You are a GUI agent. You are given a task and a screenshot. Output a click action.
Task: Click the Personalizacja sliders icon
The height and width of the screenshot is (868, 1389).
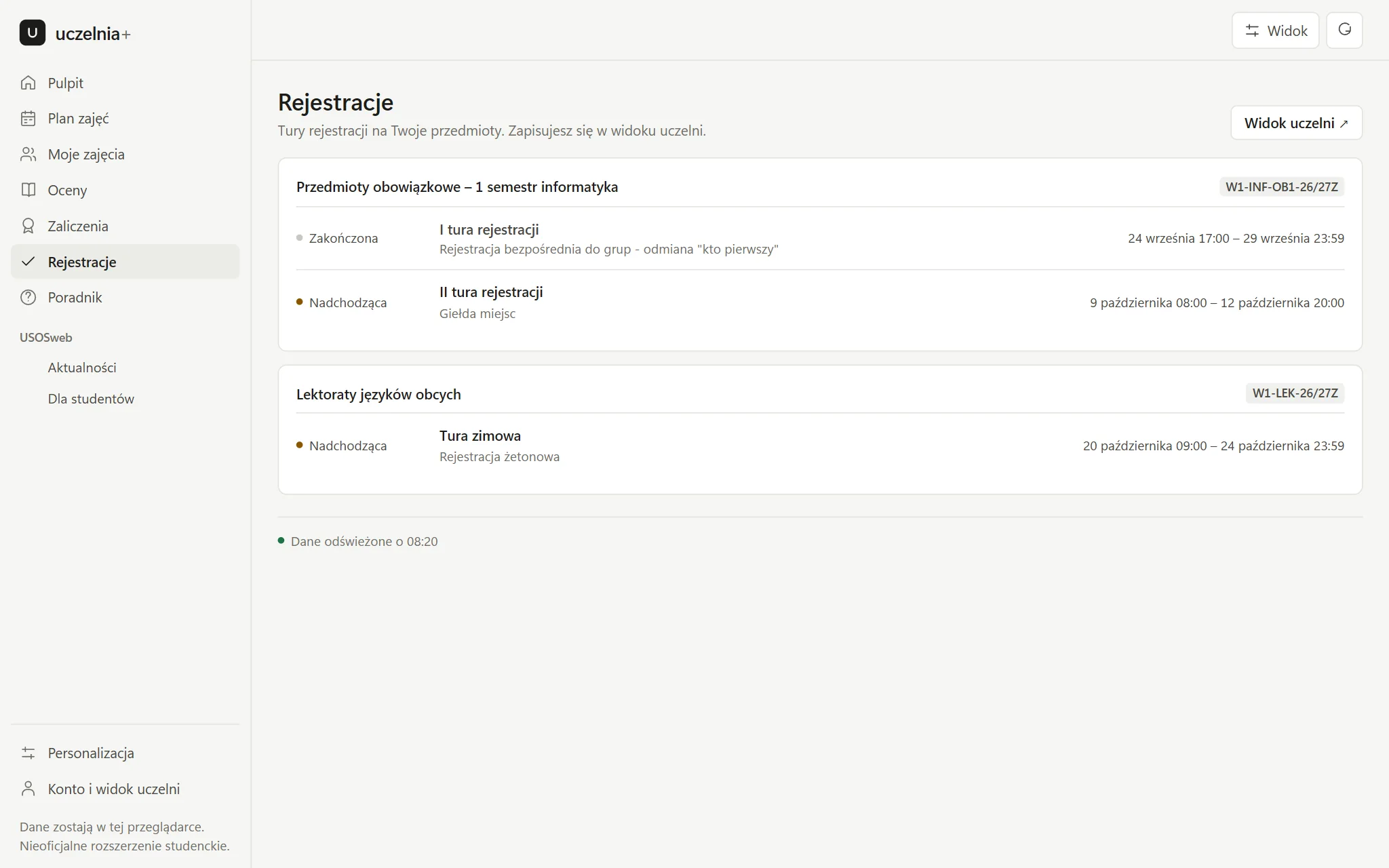click(28, 753)
